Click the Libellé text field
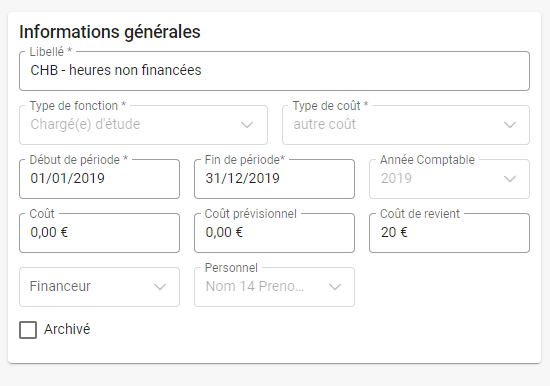Screen dimensions: 550x386 click(274, 71)
